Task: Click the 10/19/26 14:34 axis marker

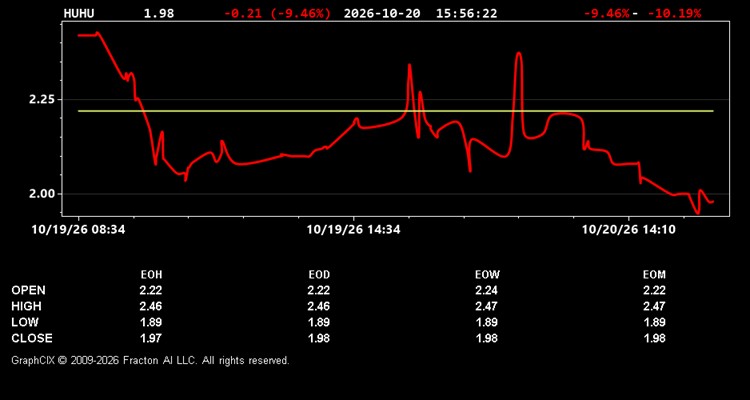Action: point(353,230)
